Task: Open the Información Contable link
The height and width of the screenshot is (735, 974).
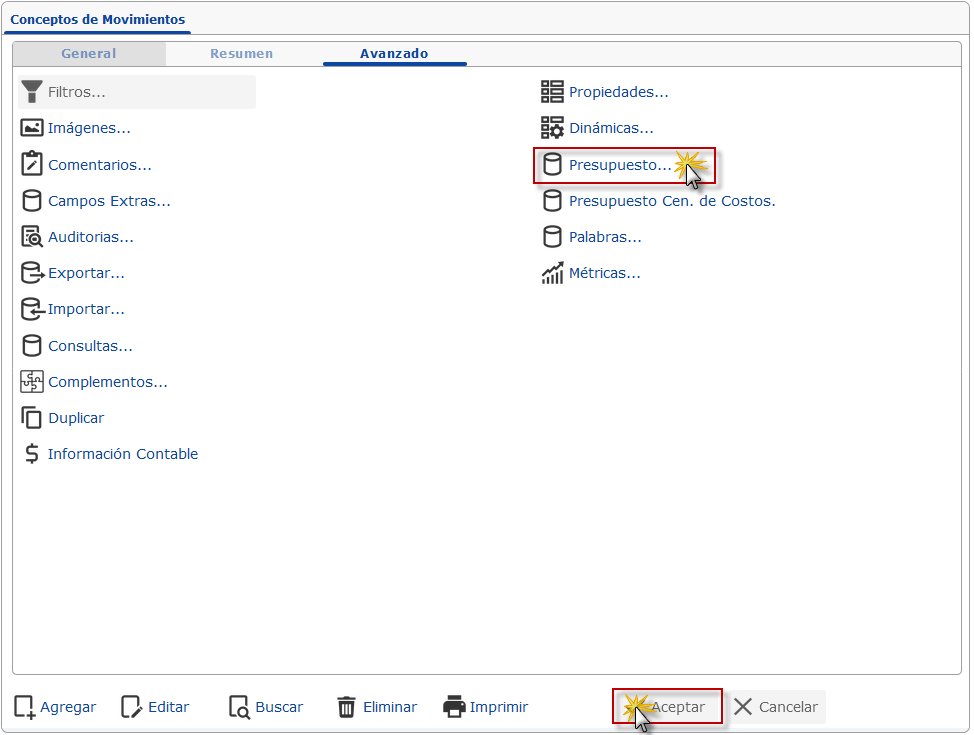Action: [123, 454]
